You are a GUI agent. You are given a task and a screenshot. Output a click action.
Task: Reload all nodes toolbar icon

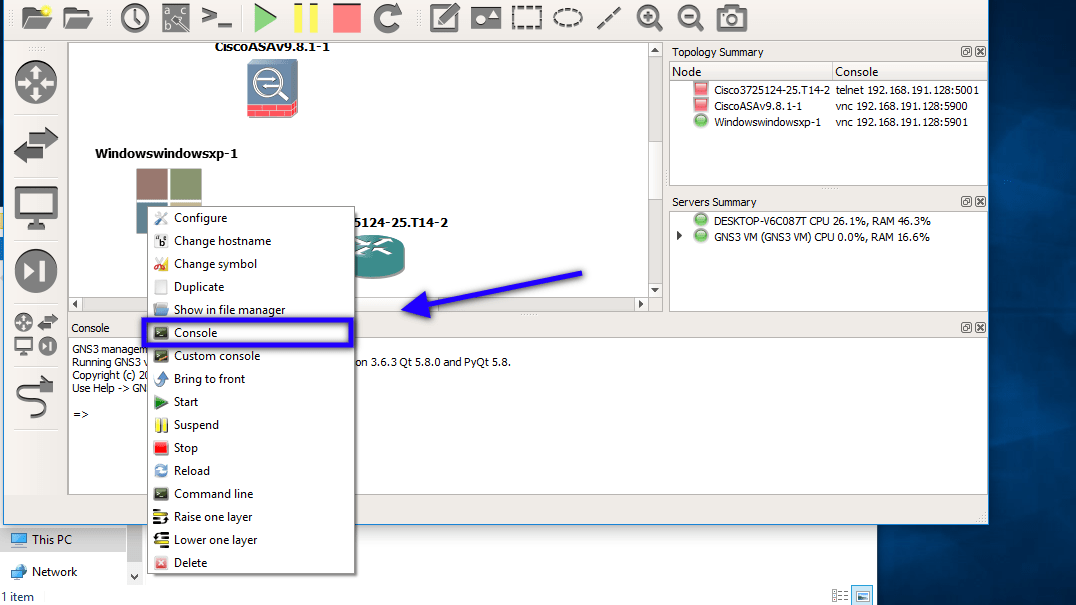tap(388, 18)
